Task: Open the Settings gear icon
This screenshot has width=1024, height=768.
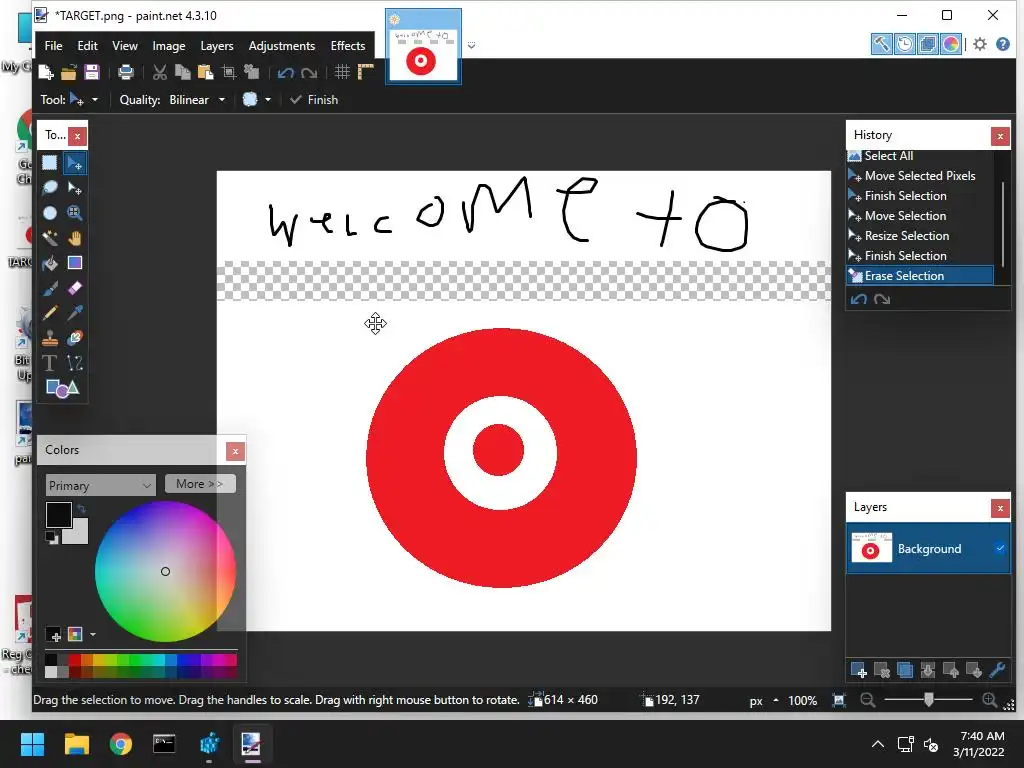Action: click(980, 44)
